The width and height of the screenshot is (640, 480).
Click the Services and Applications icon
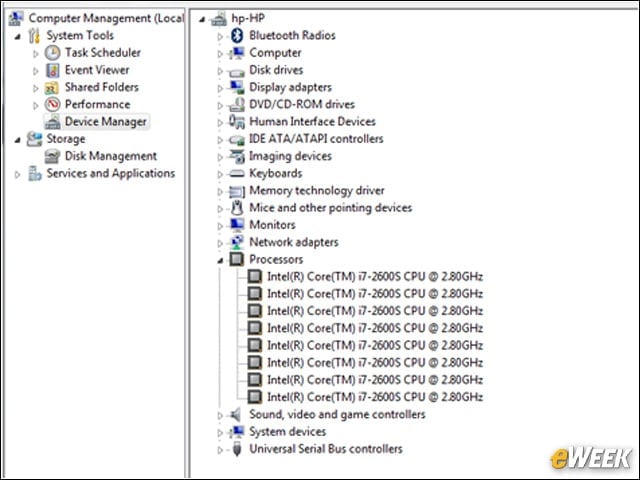34,173
